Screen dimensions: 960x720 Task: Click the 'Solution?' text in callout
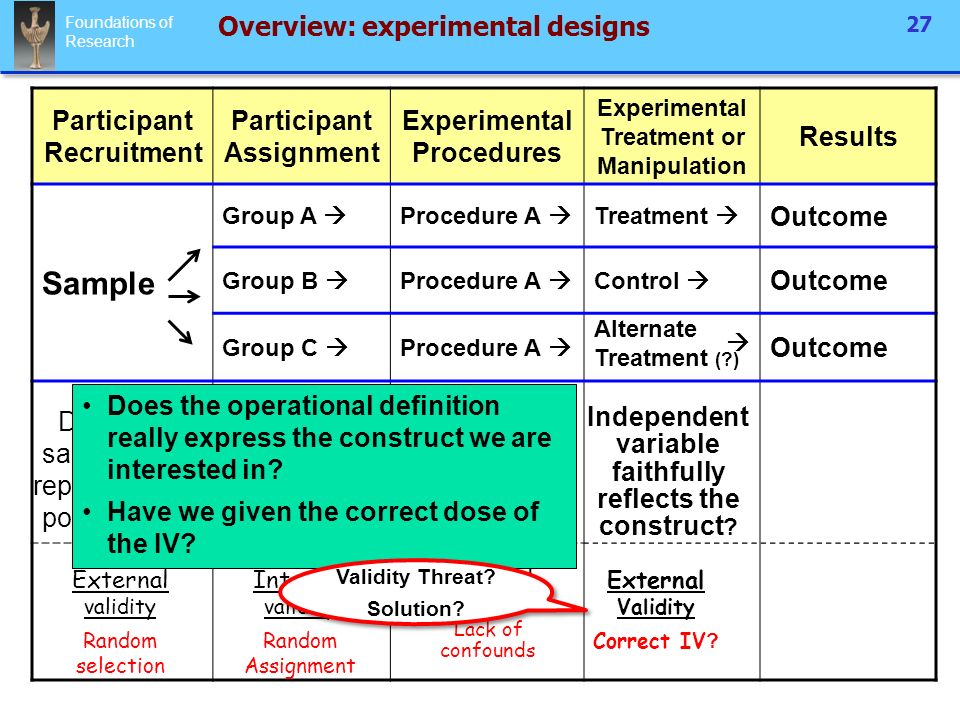tap(416, 609)
